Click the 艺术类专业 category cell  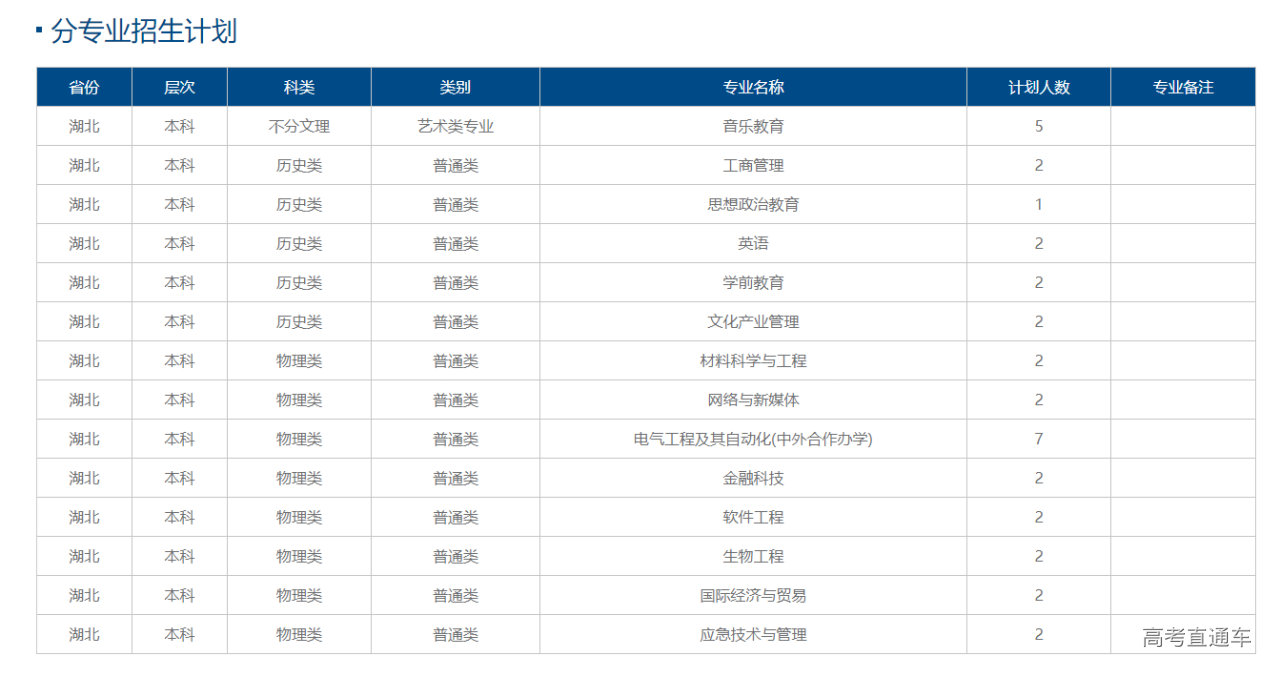click(x=455, y=127)
